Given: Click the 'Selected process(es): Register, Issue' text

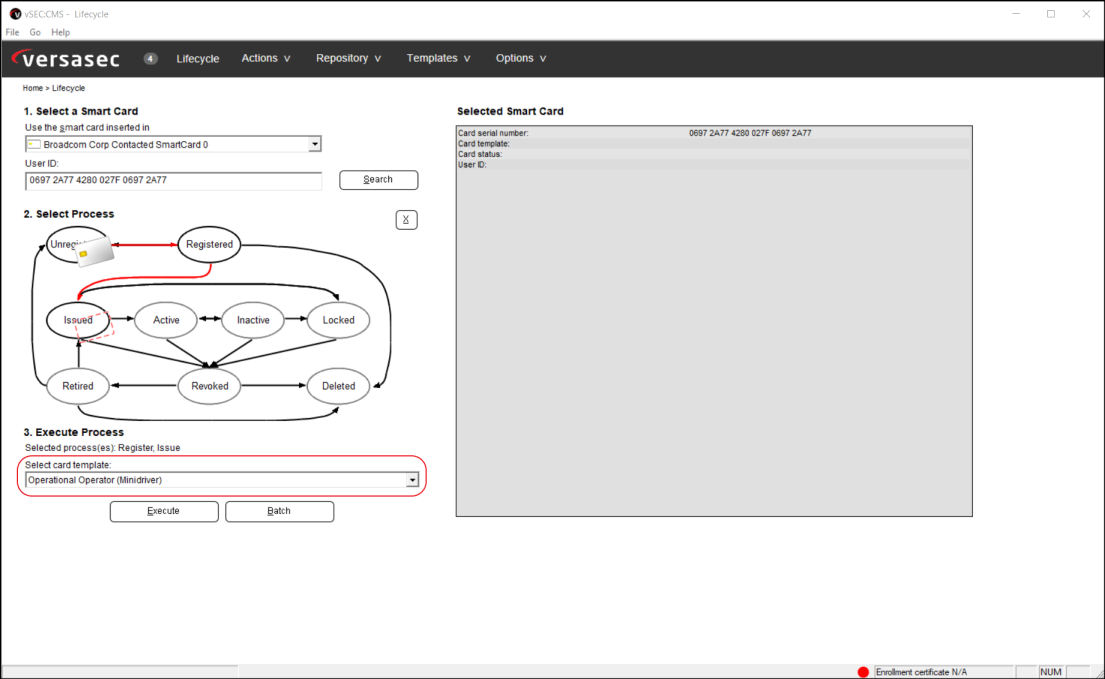Looking at the screenshot, I should tap(102, 448).
